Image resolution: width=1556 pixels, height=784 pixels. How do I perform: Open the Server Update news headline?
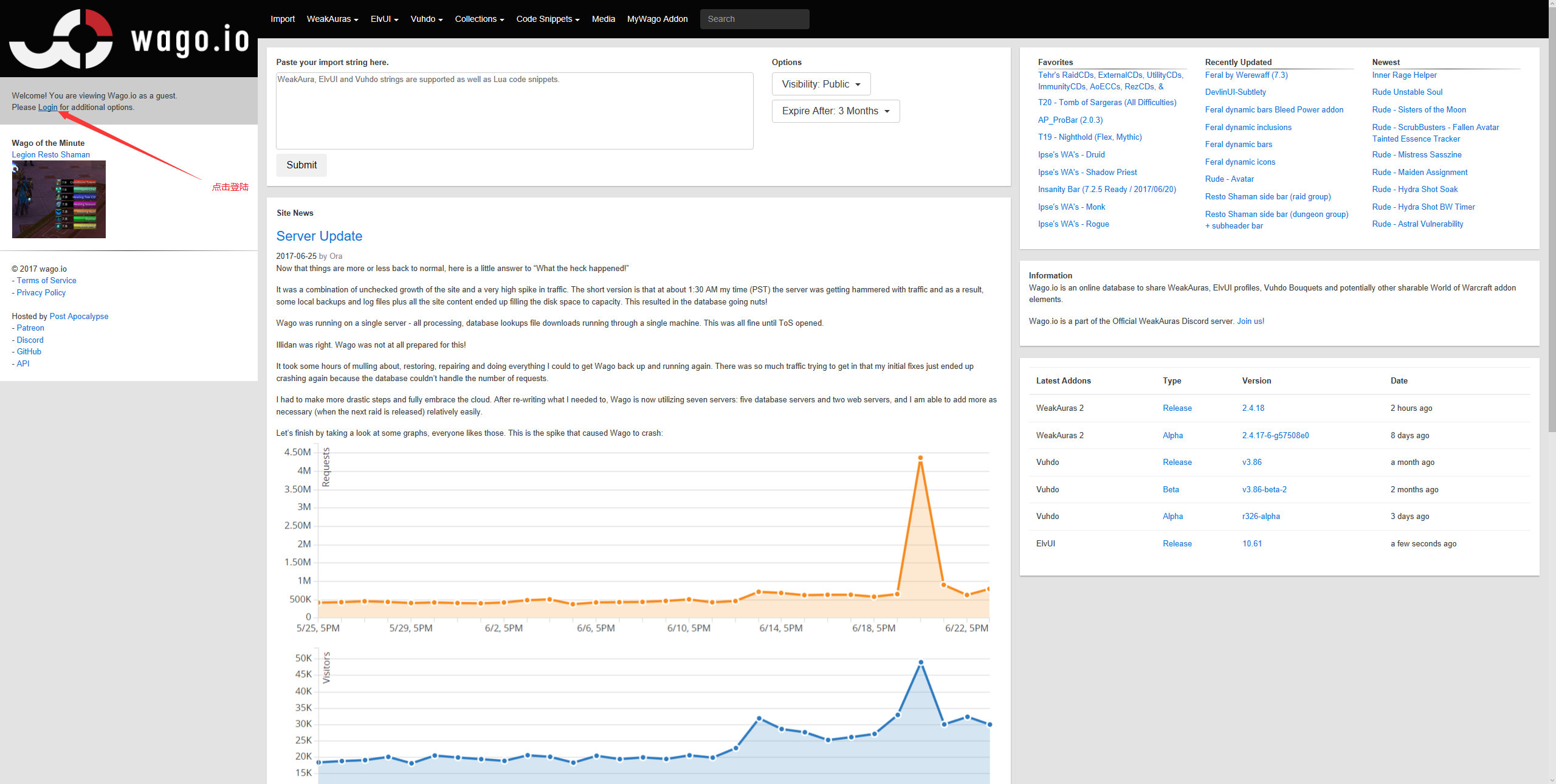pos(319,236)
